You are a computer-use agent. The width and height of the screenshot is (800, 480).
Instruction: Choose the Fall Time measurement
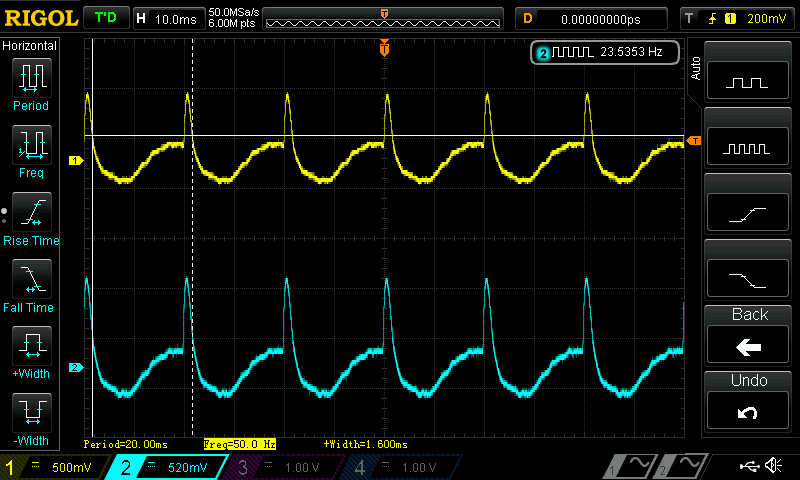click(31, 281)
